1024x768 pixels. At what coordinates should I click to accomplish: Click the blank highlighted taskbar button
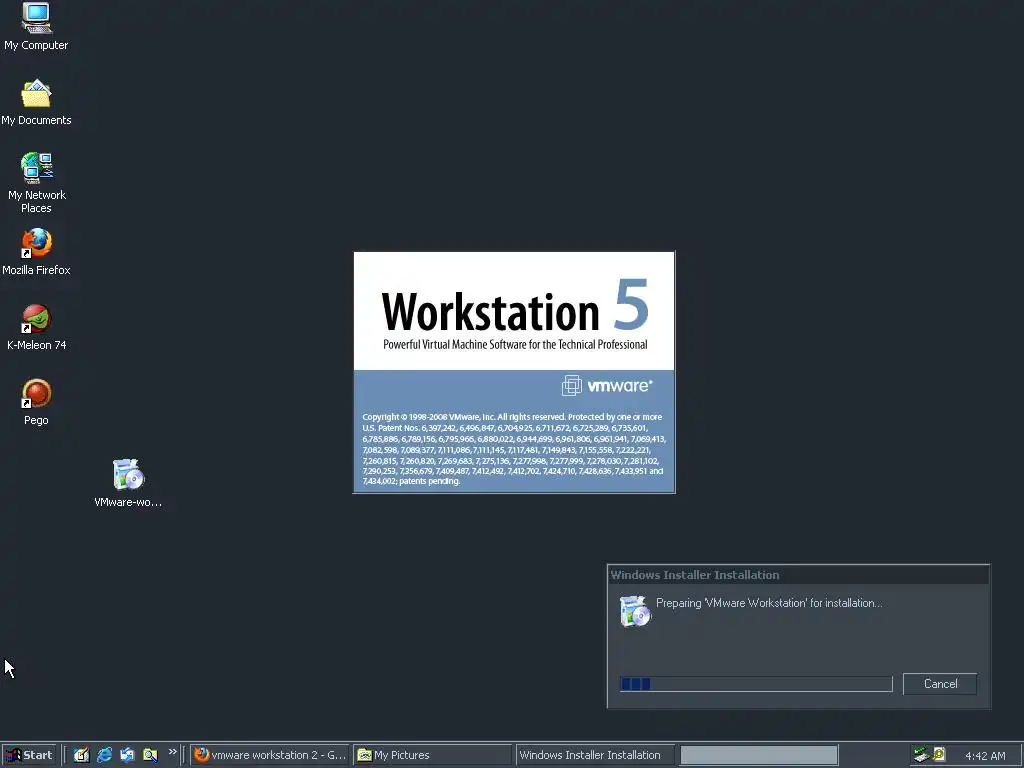(759, 755)
